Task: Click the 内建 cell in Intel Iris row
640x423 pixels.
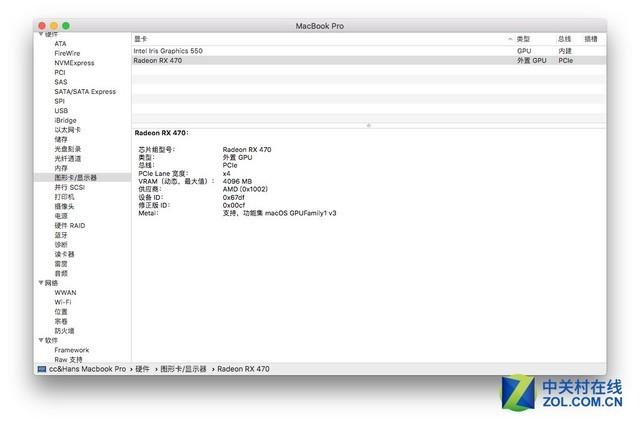Action: (x=565, y=51)
